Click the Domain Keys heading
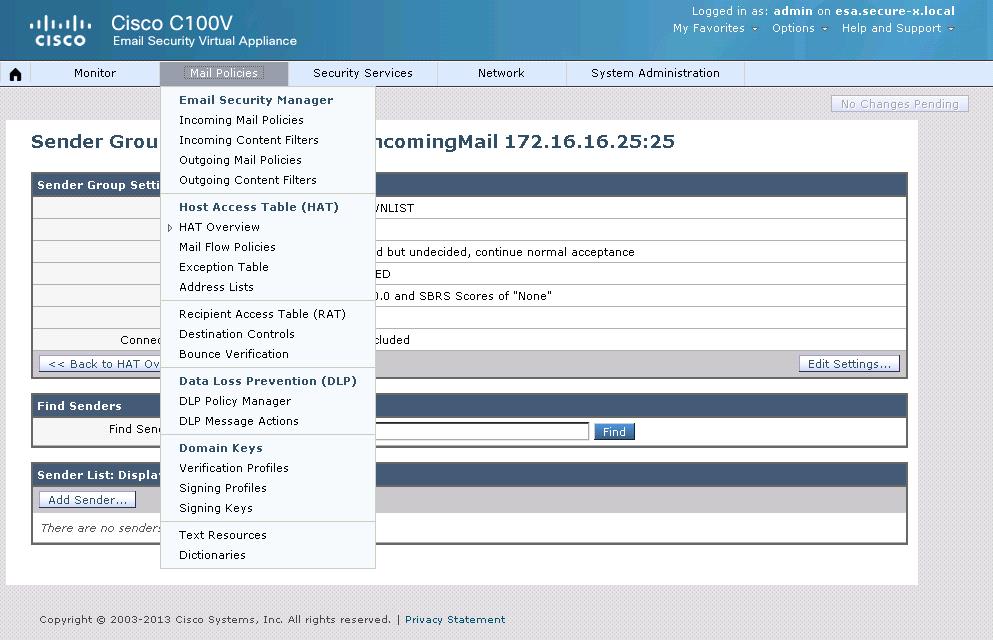The image size is (993, 640). (x=220, y=448)
